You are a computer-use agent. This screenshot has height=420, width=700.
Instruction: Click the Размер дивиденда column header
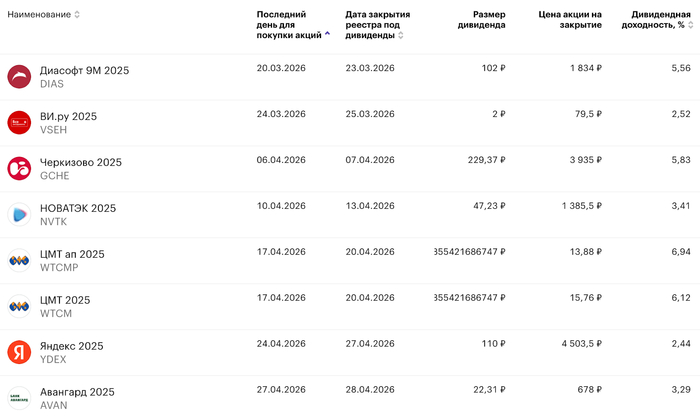click(482, 19)
